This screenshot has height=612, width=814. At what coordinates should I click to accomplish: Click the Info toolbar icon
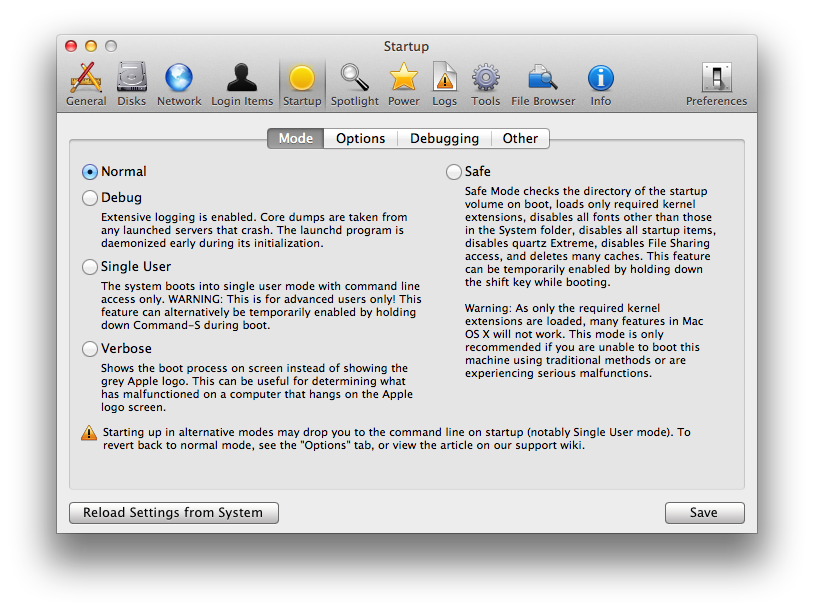pos(600,78)
